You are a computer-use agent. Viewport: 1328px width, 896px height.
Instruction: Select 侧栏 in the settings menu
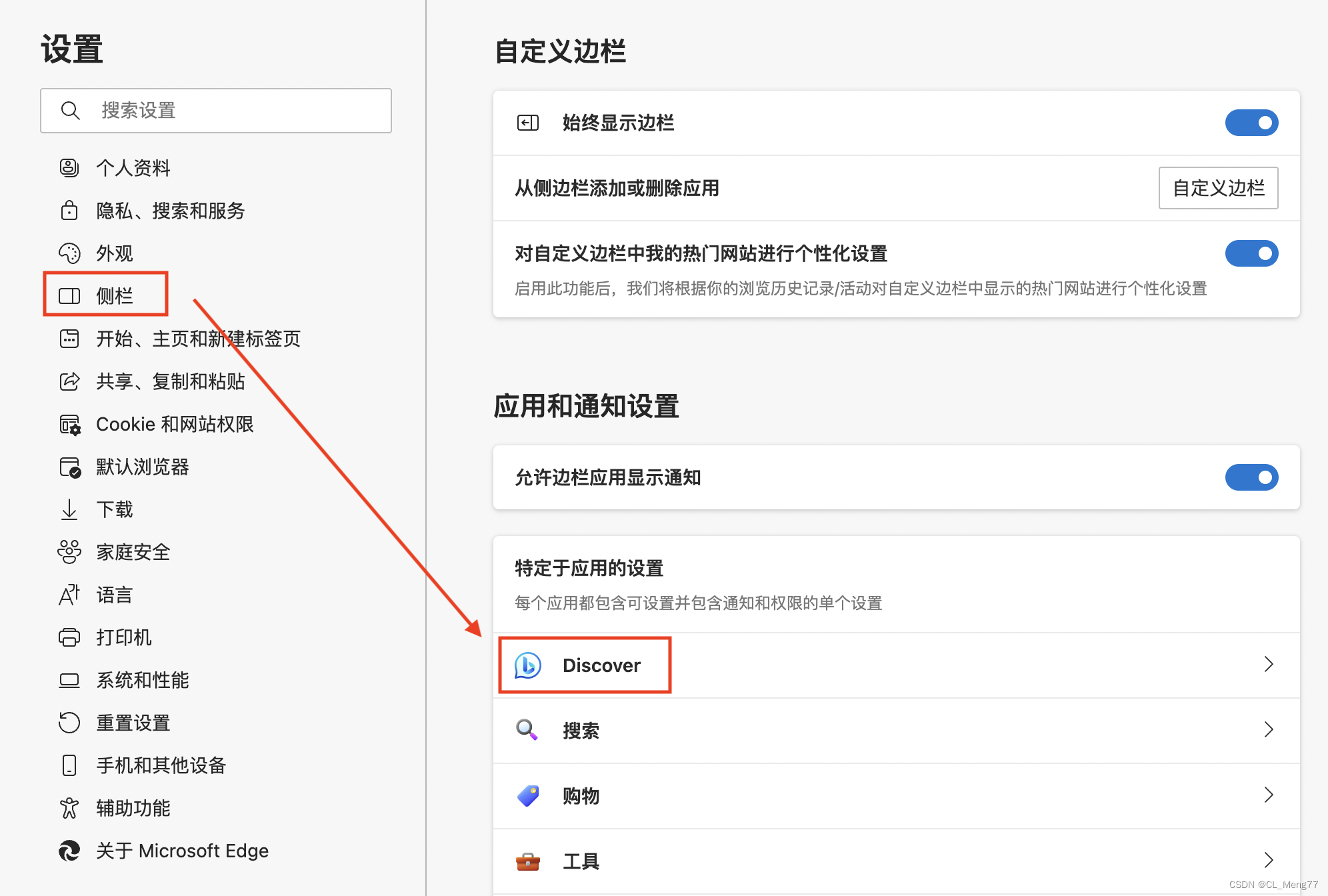(x=115, y=296)
